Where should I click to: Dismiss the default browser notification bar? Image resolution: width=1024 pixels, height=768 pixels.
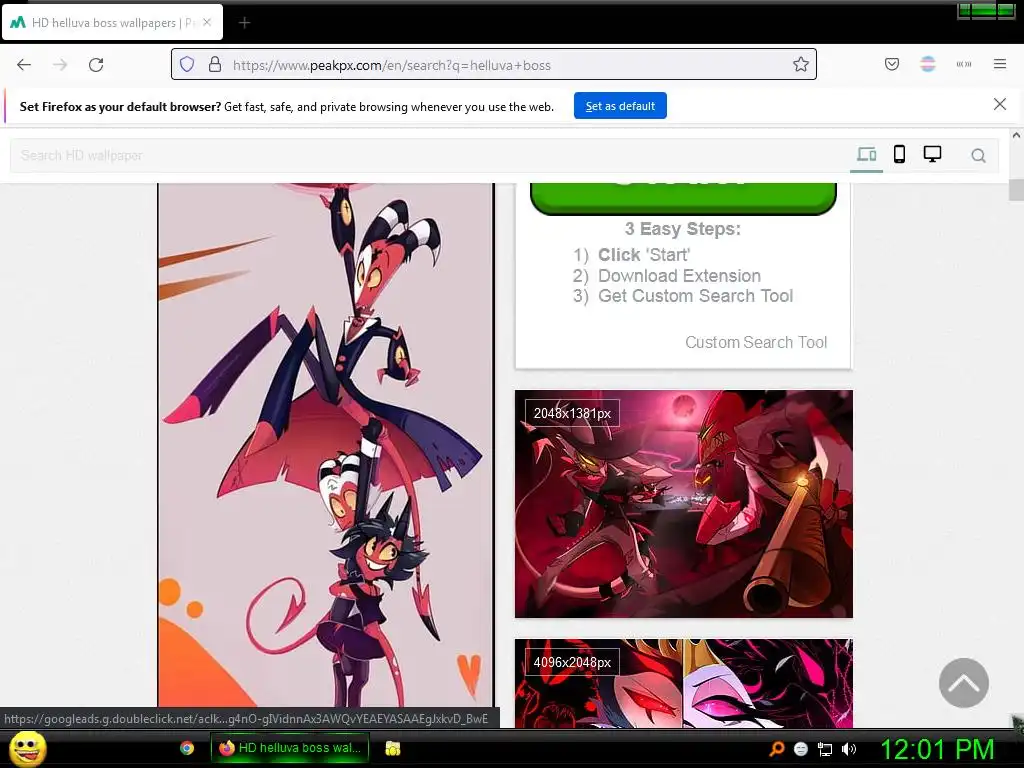pos(999,104)
